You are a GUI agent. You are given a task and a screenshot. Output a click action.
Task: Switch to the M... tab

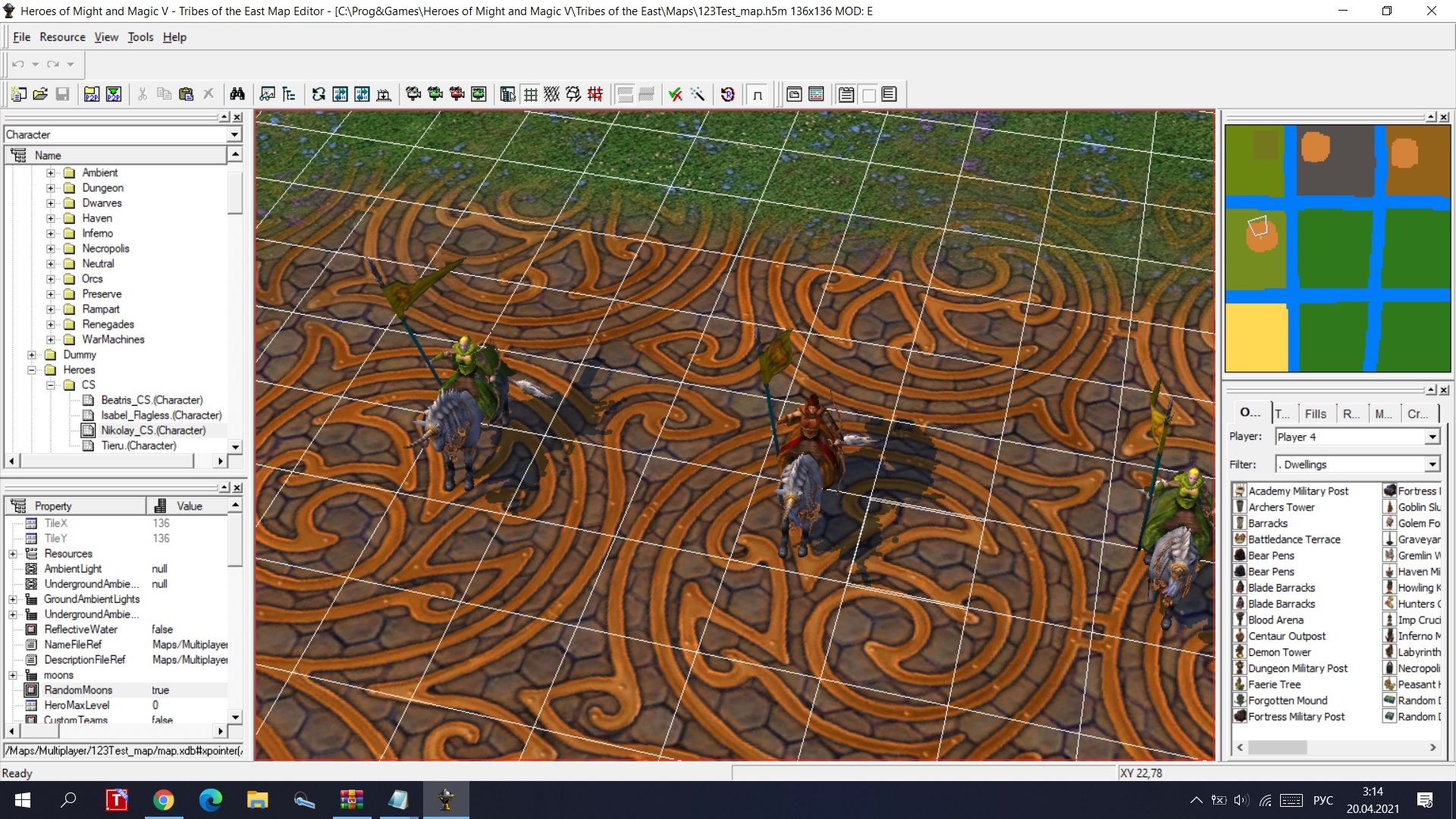[1384, 413]
